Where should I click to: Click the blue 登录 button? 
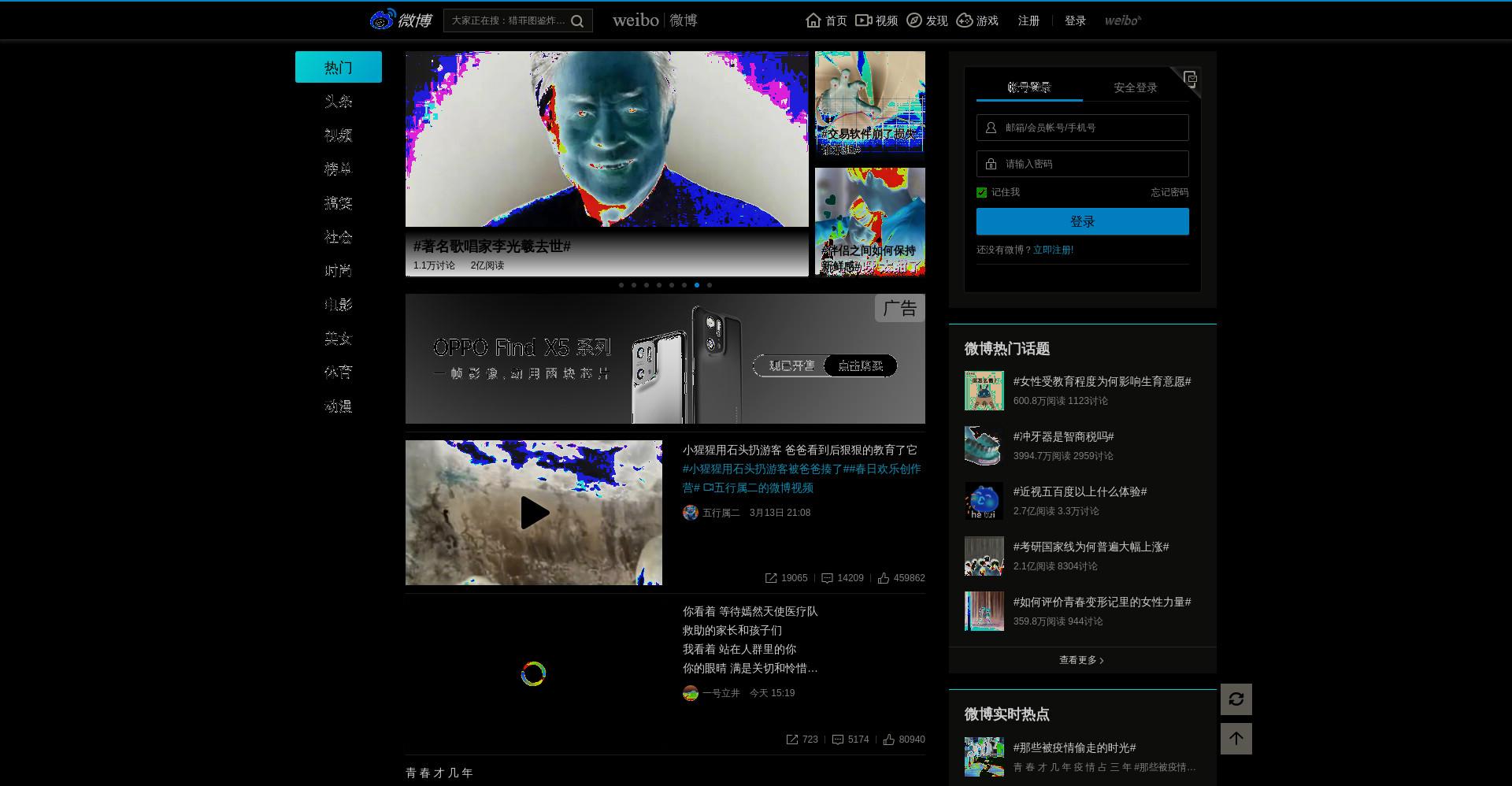1083,221
